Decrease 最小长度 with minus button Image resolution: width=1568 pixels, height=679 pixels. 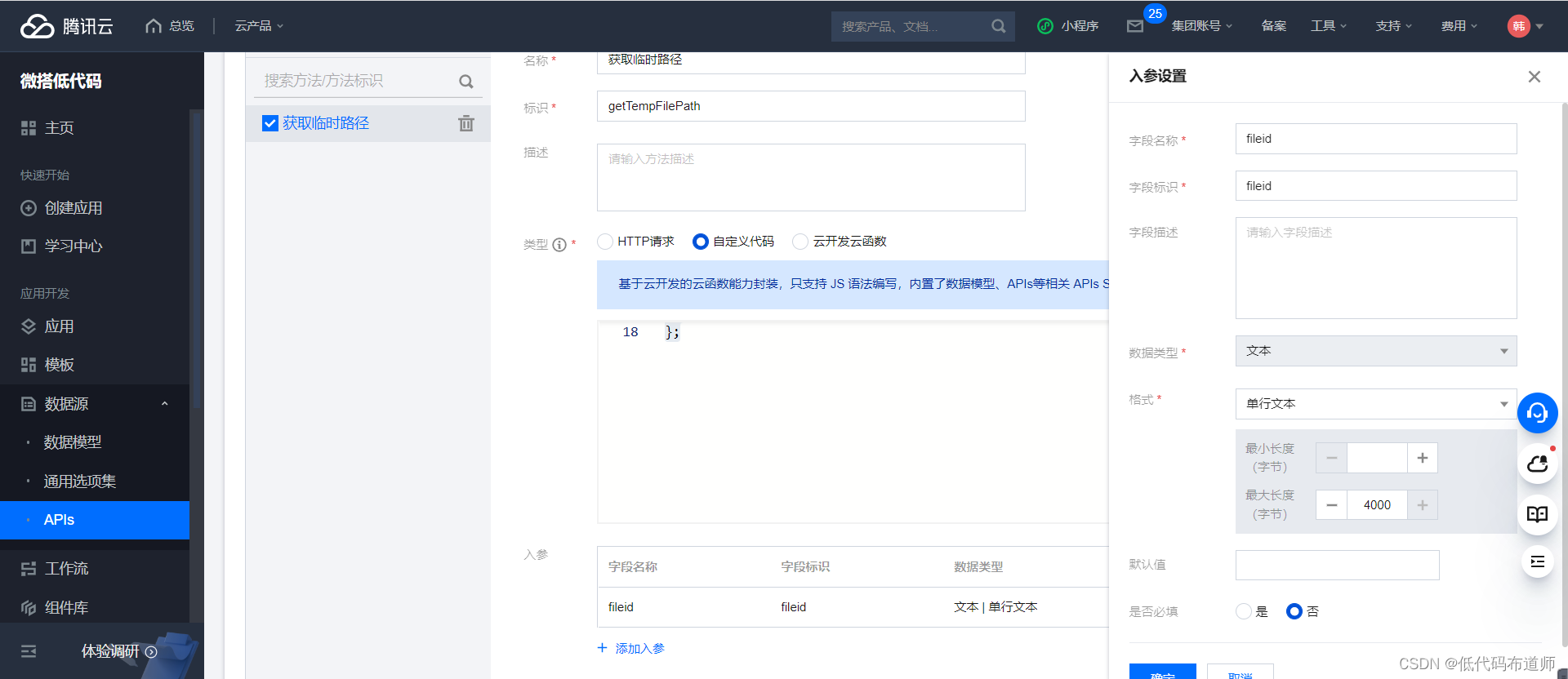pyautogui.click(x=1331, y=458)
